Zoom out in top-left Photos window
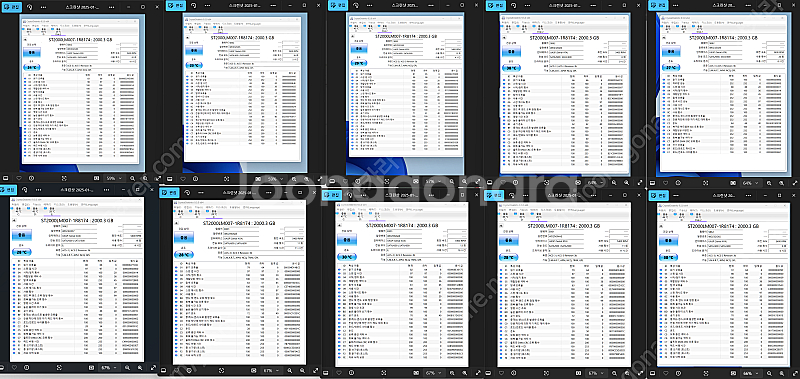Viewport: 800px width, 379px height. (x=132, y=178)
